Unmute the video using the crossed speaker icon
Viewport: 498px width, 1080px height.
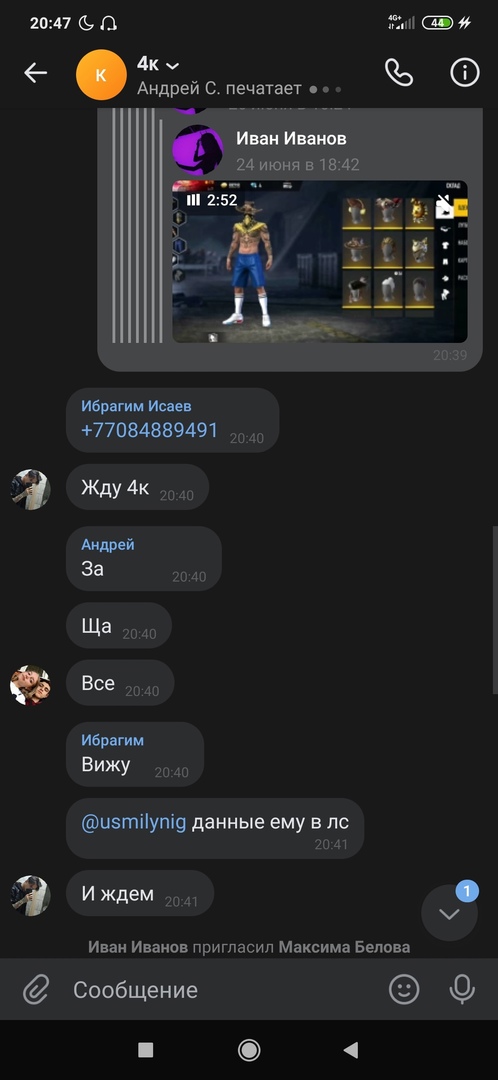click(445, 202)
